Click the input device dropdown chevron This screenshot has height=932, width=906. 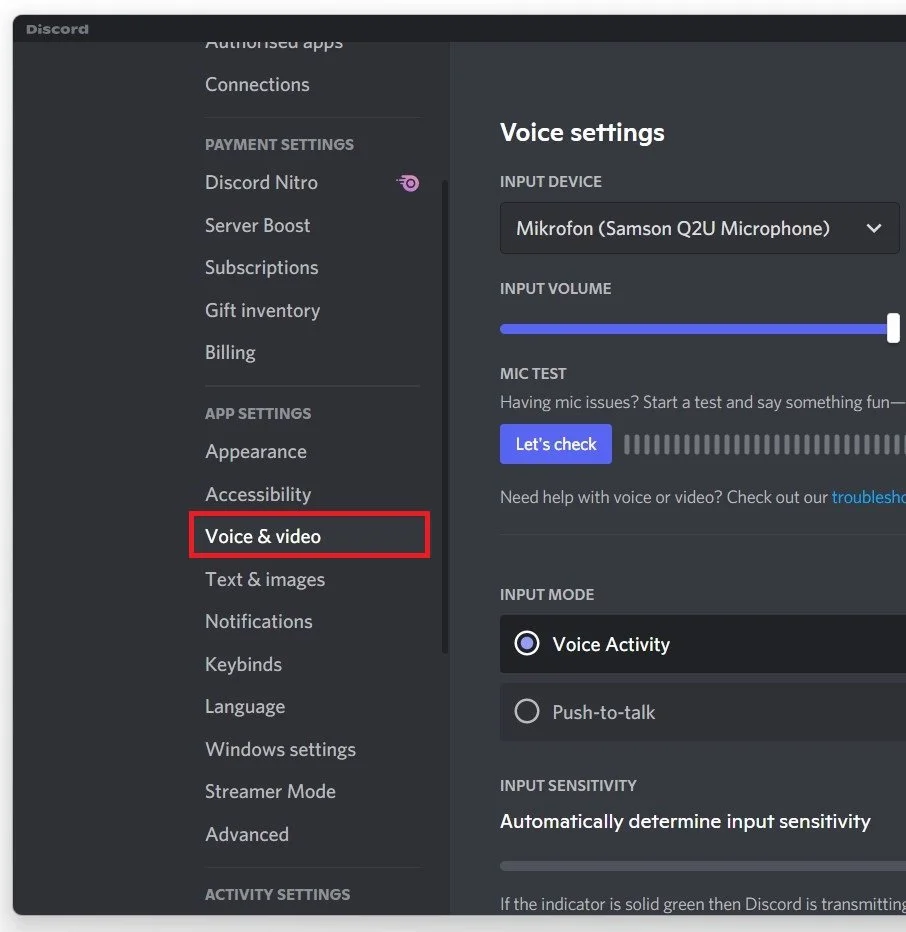pyautogui.click(x=873, y=228)
